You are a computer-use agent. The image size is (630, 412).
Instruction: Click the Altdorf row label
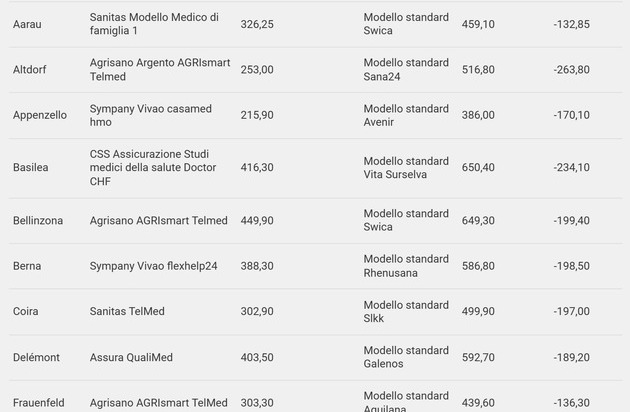click(x=30, y=70)
